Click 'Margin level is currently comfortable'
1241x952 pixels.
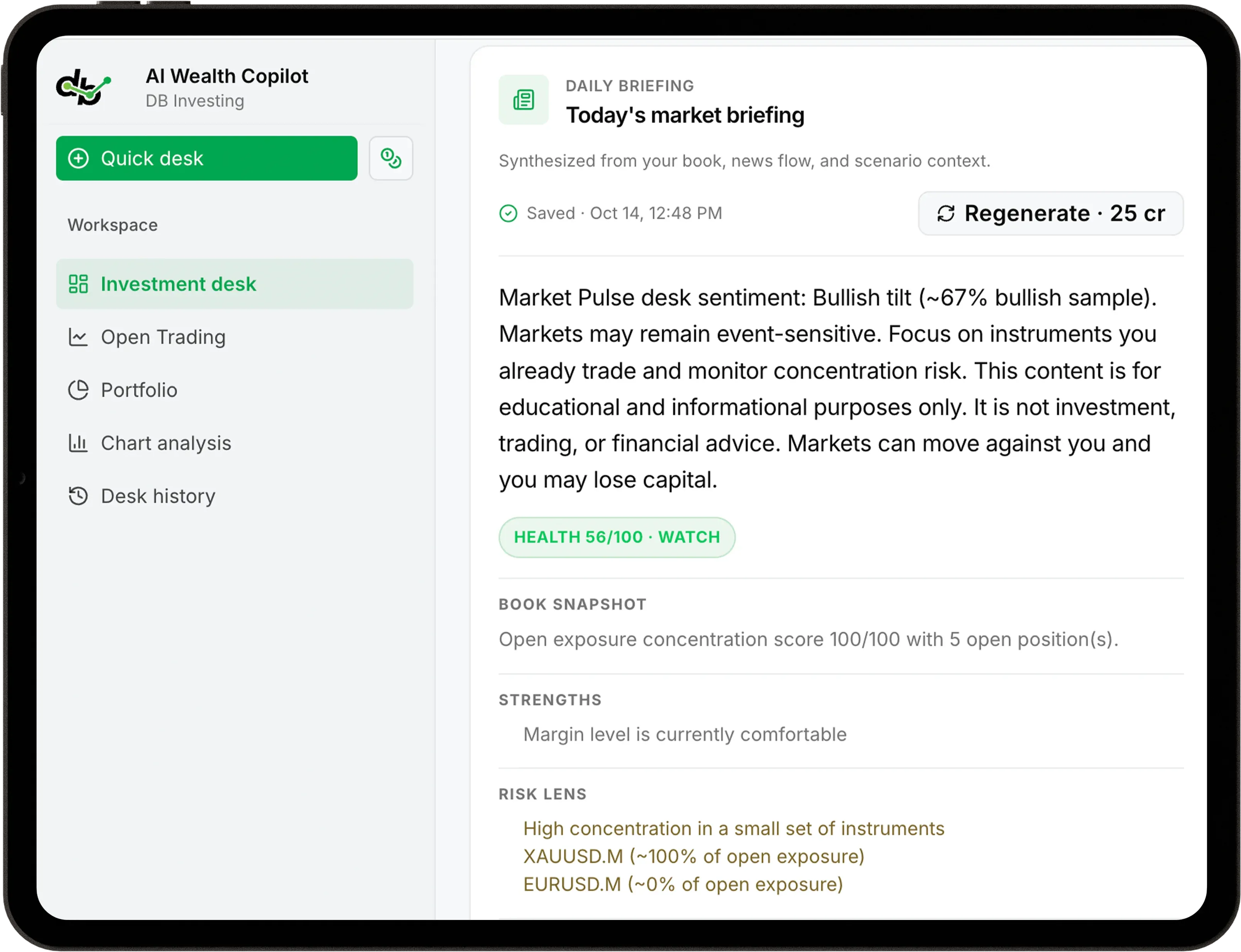tap(684, 735)
